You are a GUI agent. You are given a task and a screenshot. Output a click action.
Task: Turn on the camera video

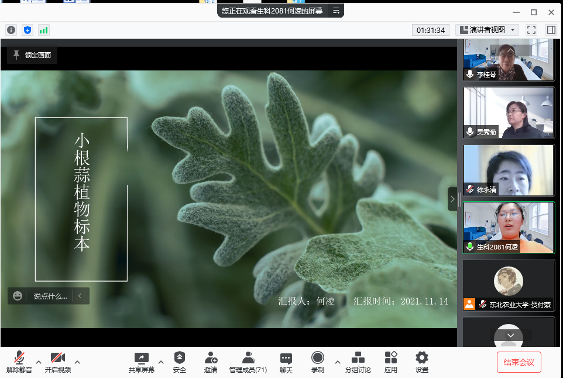[57, 362]
